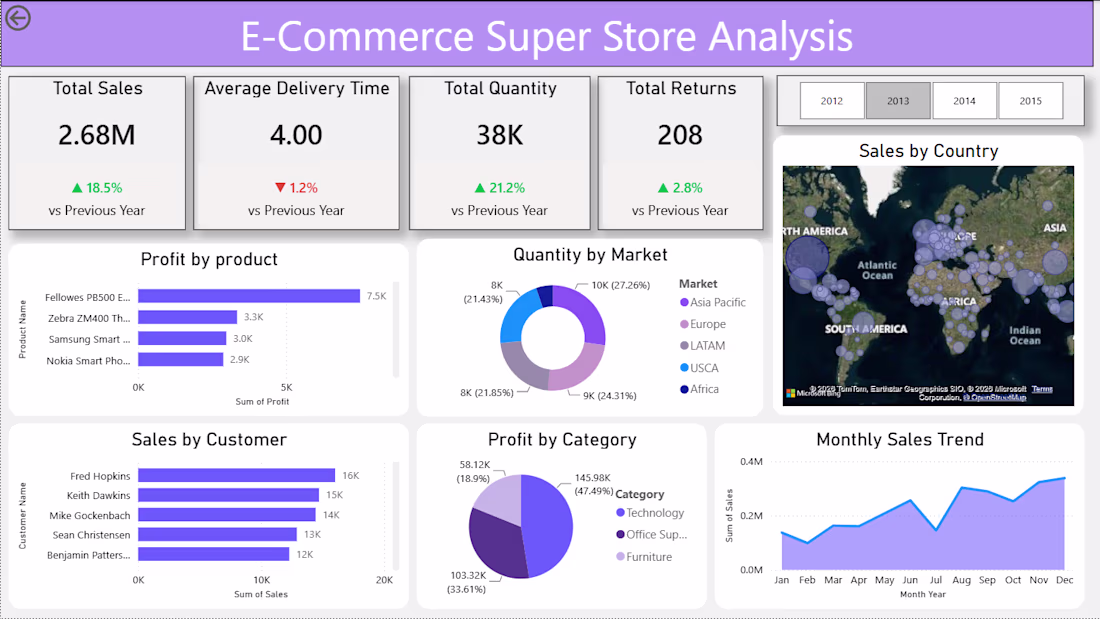Click the large North America map bubble
Viewport: 1100px width, 619px height.
[x=807, y=258]
